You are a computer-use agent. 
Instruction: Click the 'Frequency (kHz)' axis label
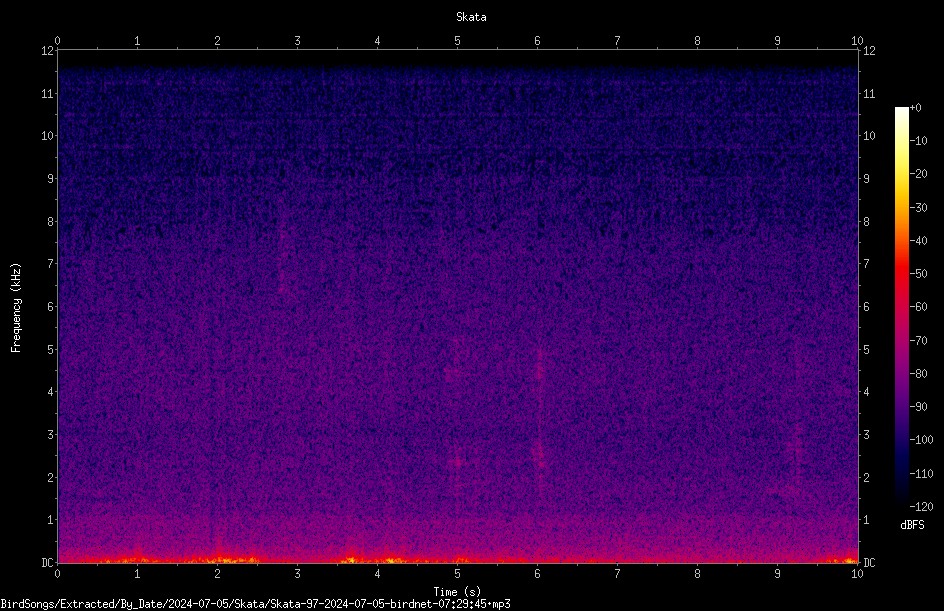click(x=16, y=308)
